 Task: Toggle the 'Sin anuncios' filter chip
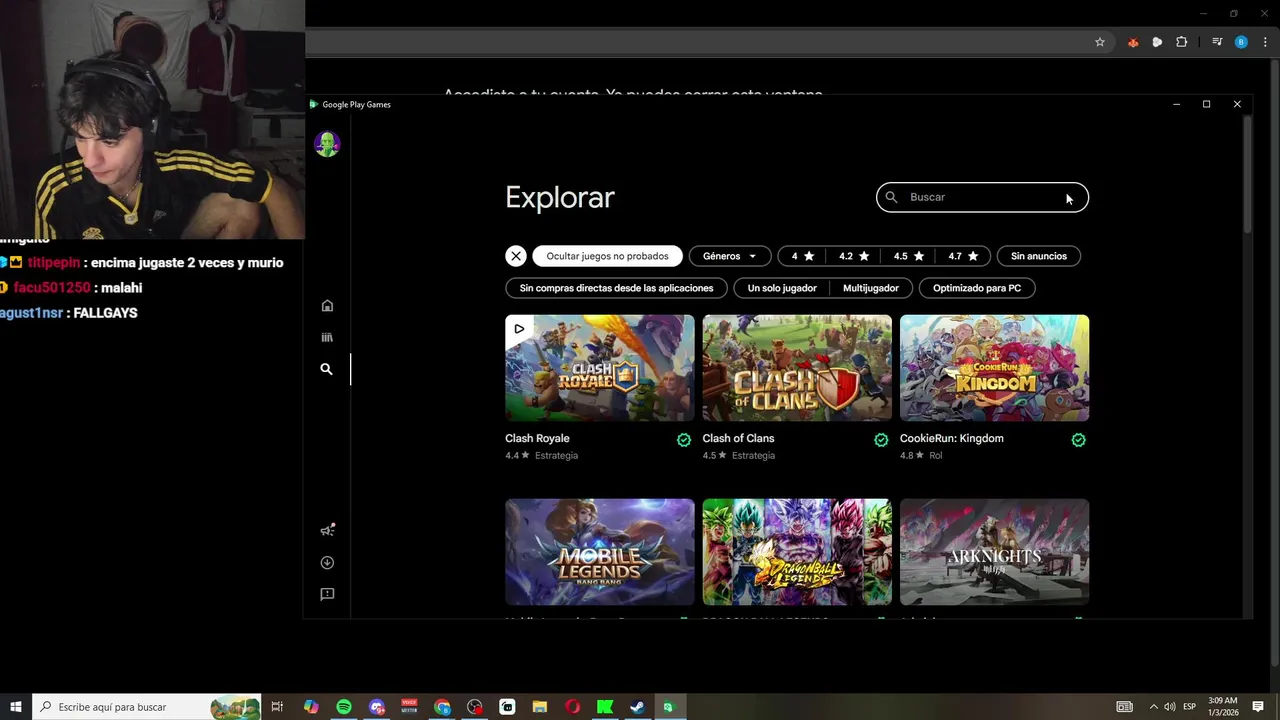pos(1039,256)
